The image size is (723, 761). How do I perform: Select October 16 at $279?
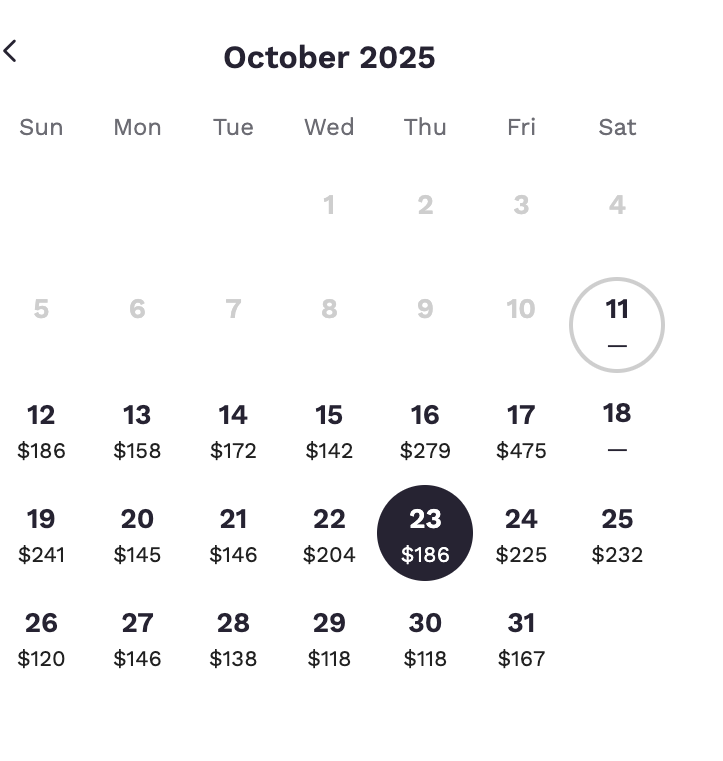click(425, 430)
